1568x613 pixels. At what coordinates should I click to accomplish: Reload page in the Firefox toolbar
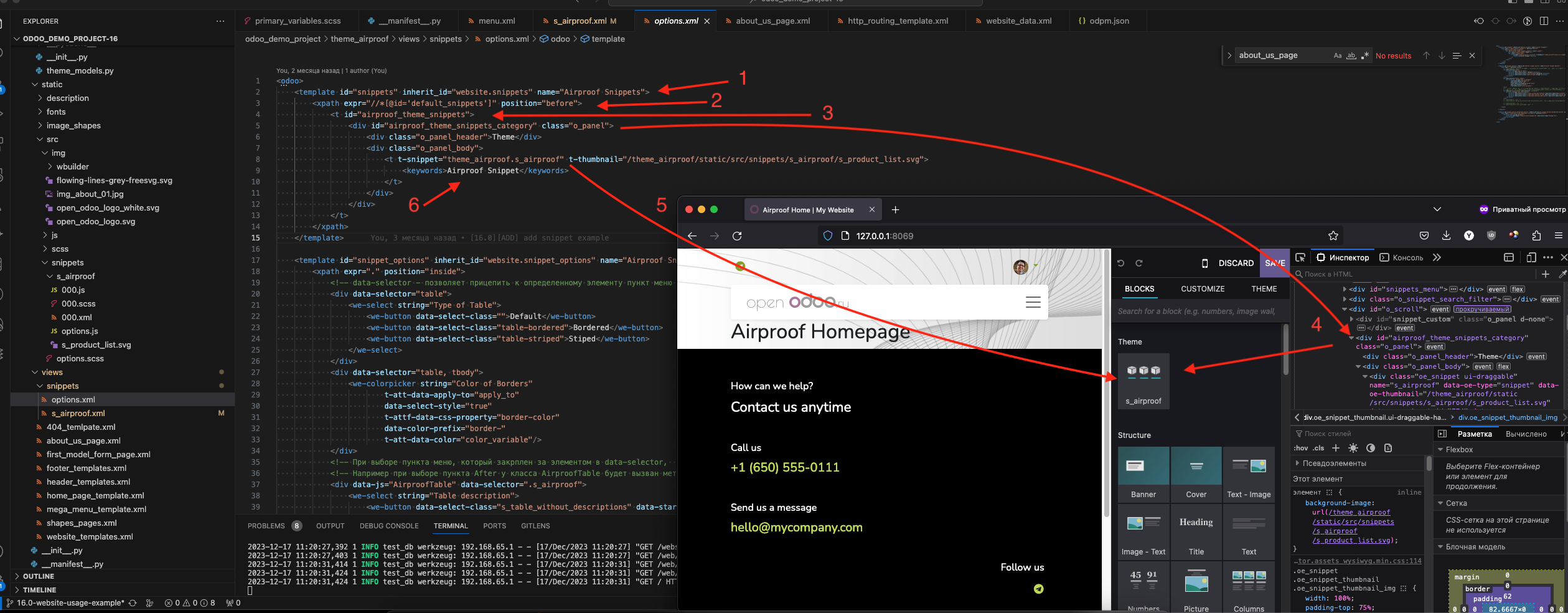737,235
